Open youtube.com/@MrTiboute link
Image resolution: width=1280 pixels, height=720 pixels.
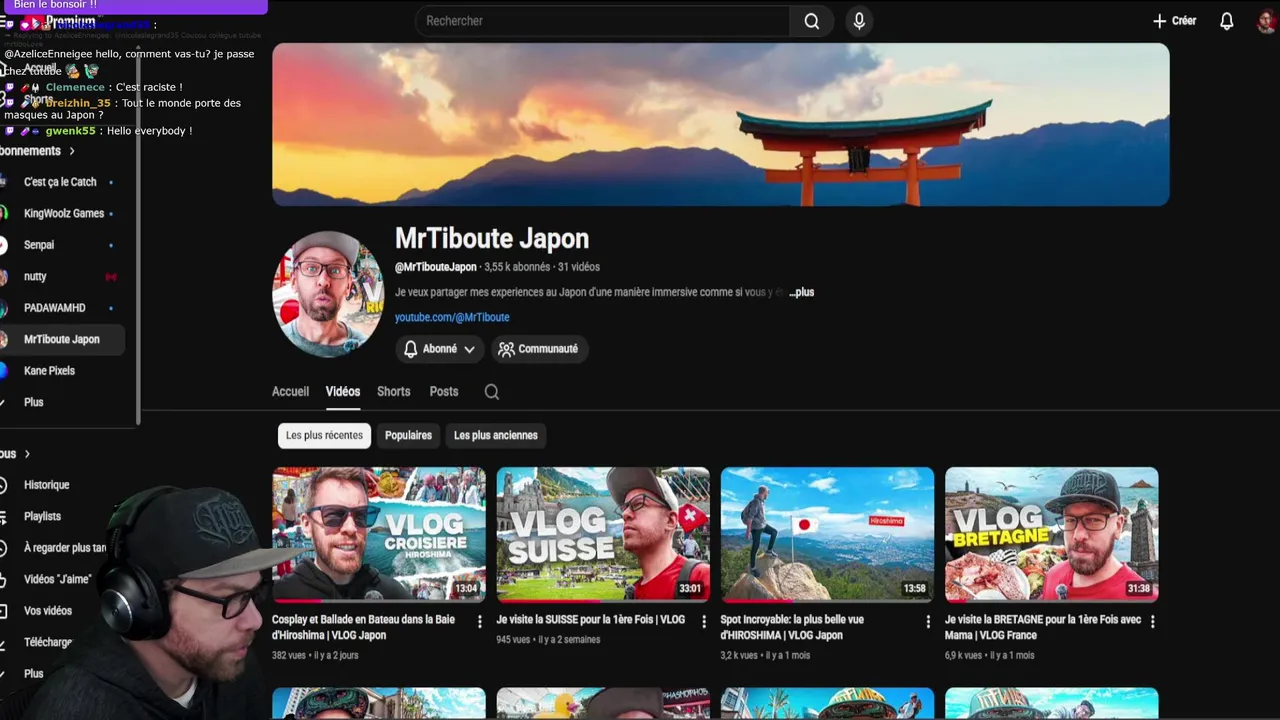[x=452, y=317]
